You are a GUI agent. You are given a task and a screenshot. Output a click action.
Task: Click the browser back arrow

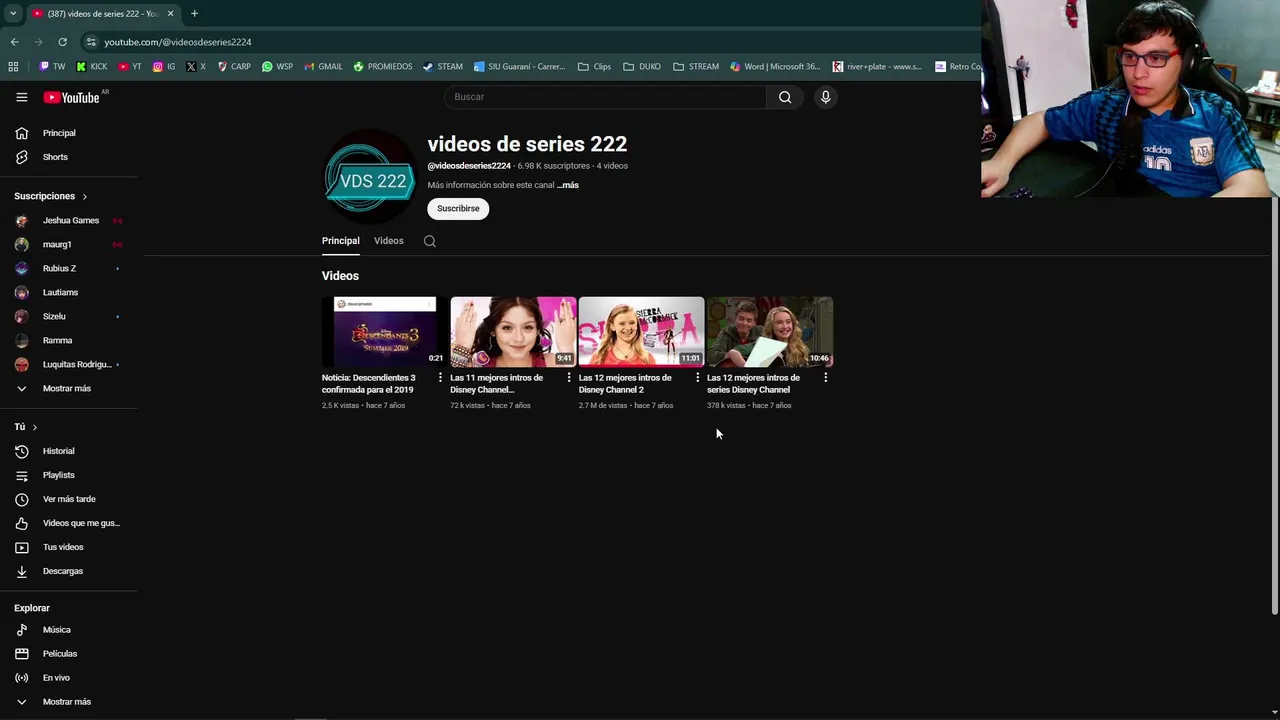[x=14, y=42]
